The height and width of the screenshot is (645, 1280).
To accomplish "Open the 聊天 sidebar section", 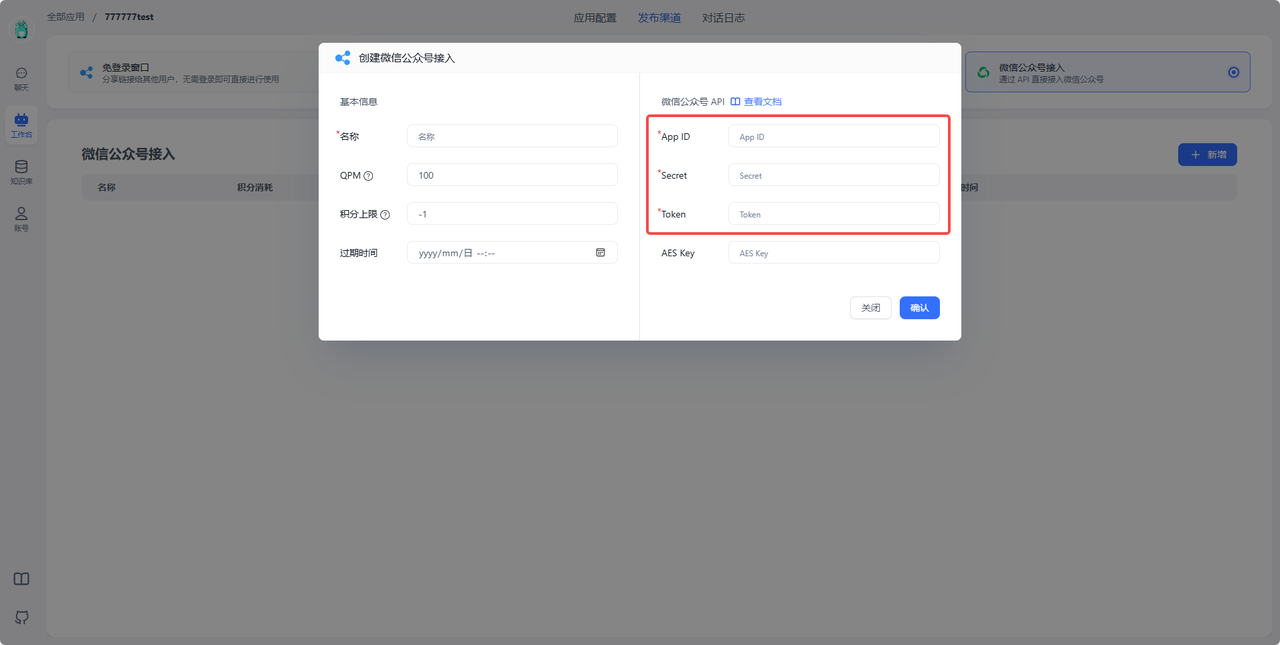I will [x=21, y=79].
